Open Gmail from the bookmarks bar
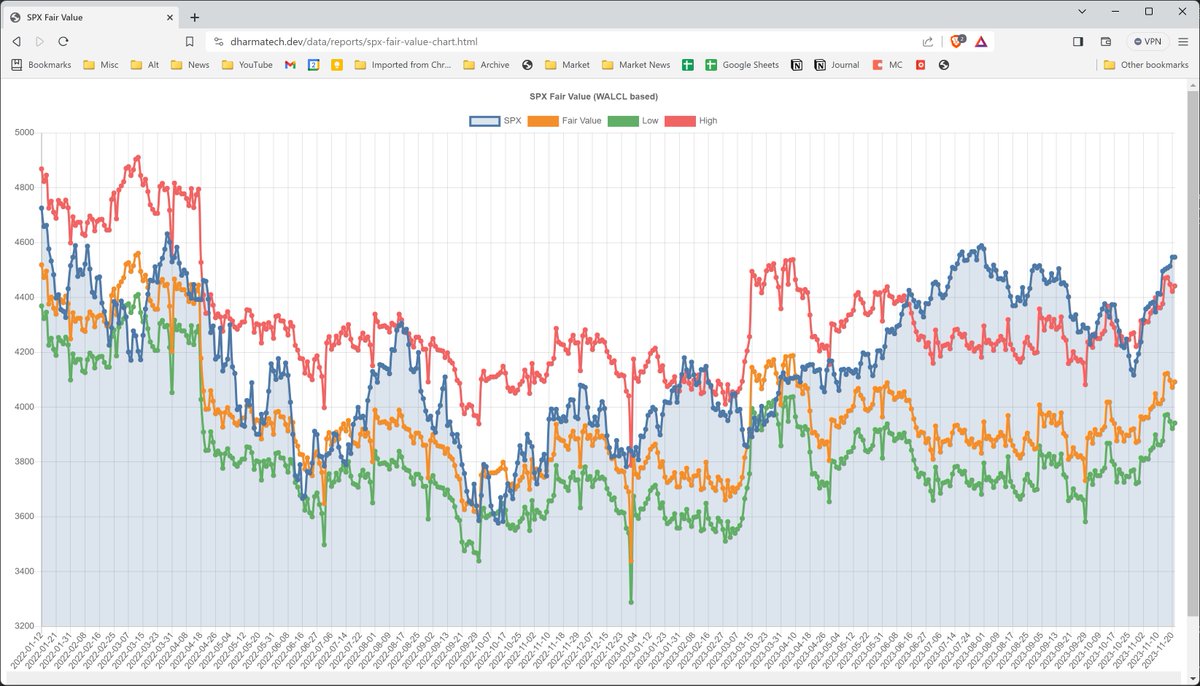The image size is (1200, 686). point(290,64)
